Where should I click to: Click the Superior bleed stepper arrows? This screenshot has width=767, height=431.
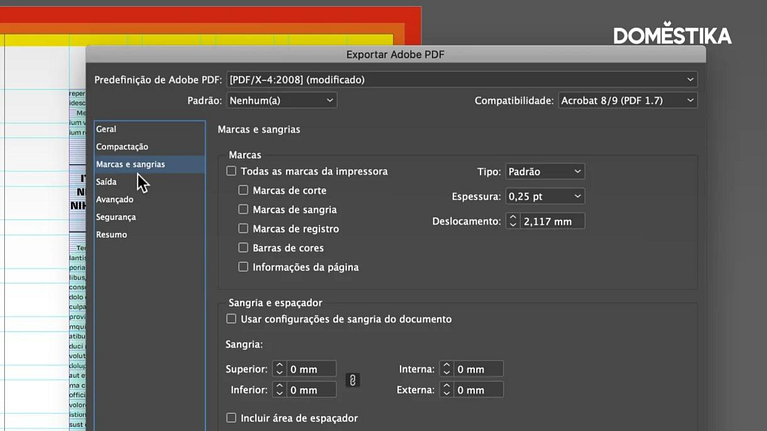click(x=280, y=370)
